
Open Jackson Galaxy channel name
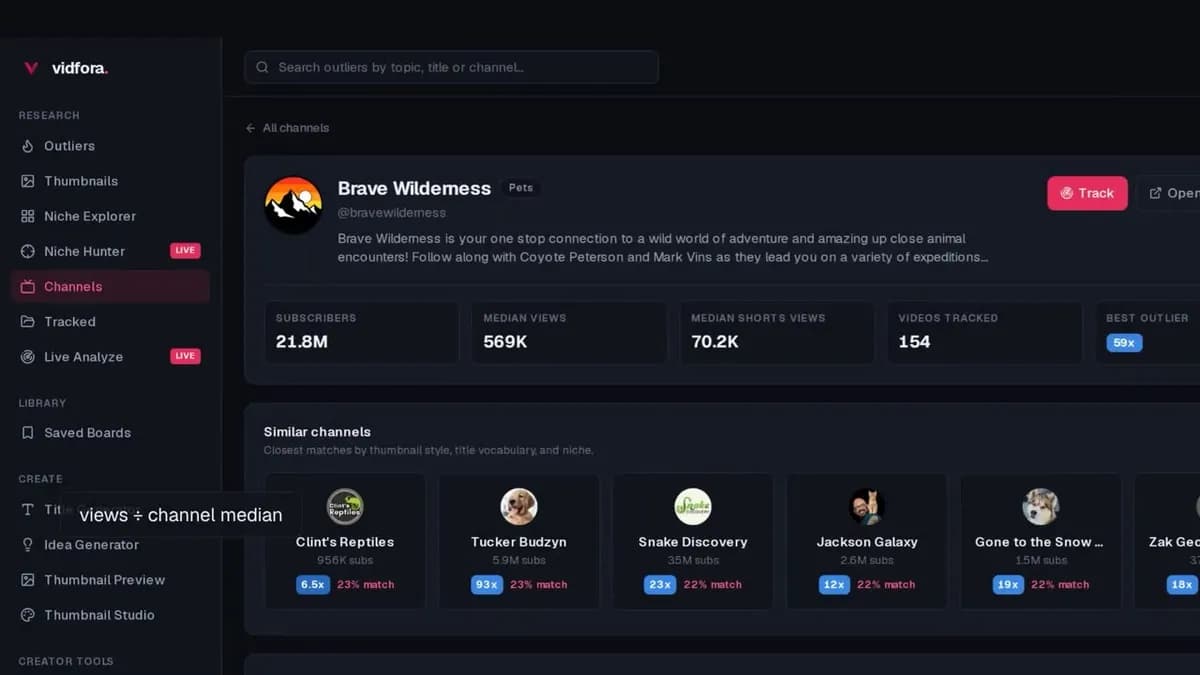pos(867,542)
